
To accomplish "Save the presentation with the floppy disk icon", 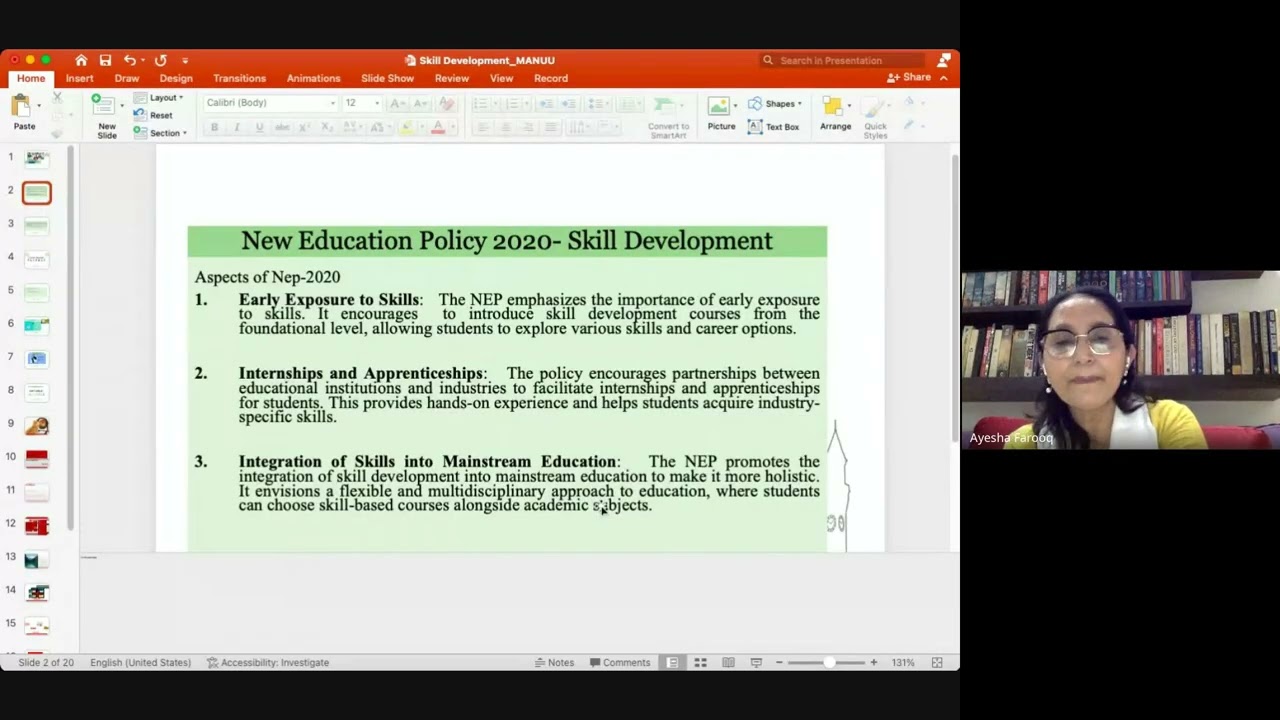I will (105, 60).
